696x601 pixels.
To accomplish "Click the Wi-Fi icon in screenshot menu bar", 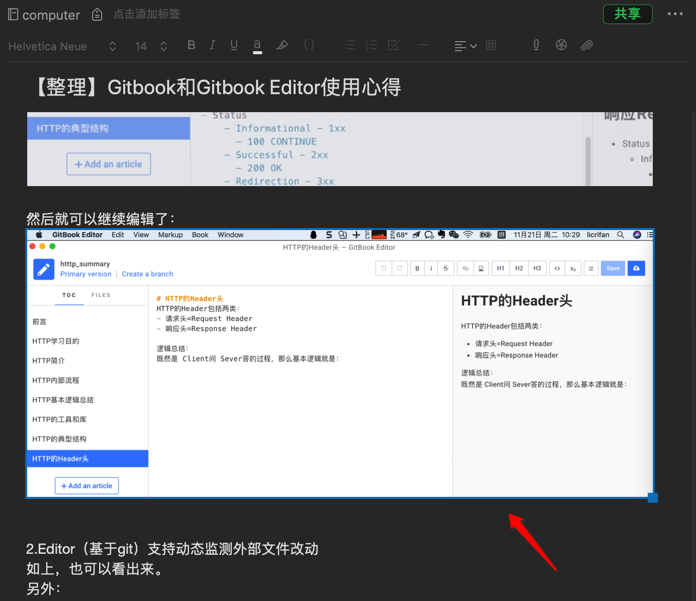I will coord(468,235).
